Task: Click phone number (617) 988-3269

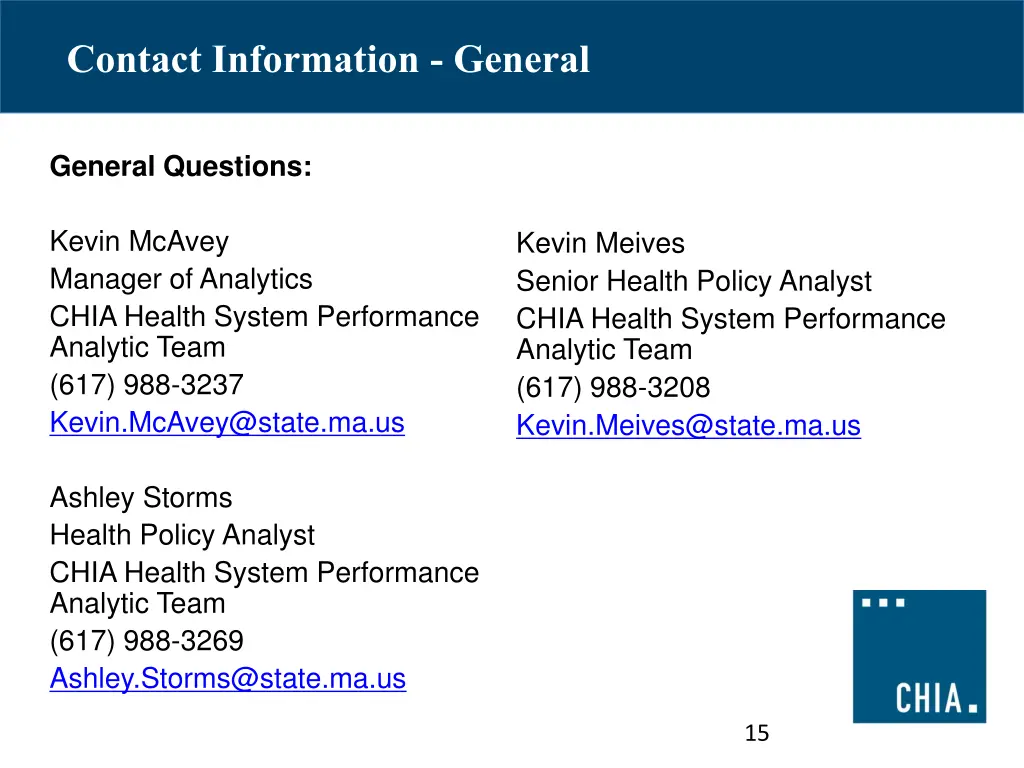Action: click(147, 641)
